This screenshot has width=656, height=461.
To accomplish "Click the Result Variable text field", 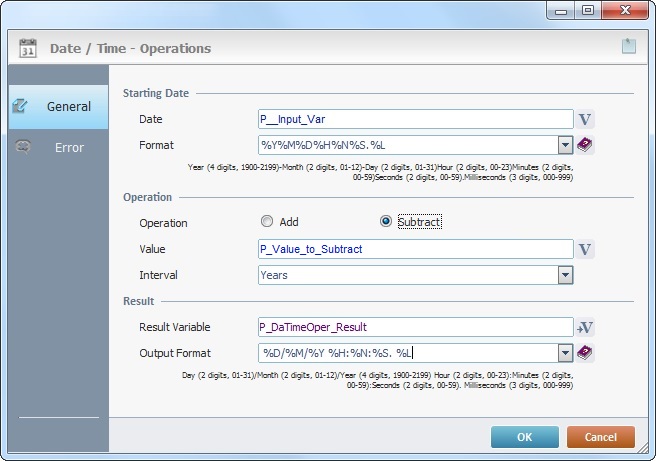I will 415,327.
